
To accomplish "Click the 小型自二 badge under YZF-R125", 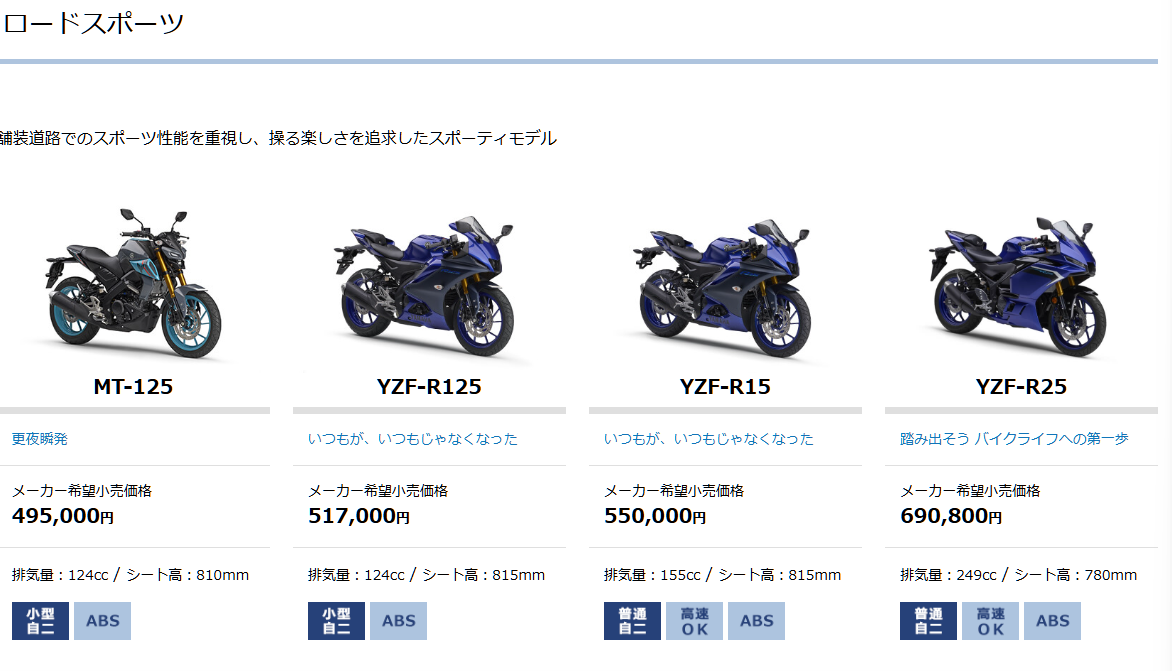I will tap(336, 621).
